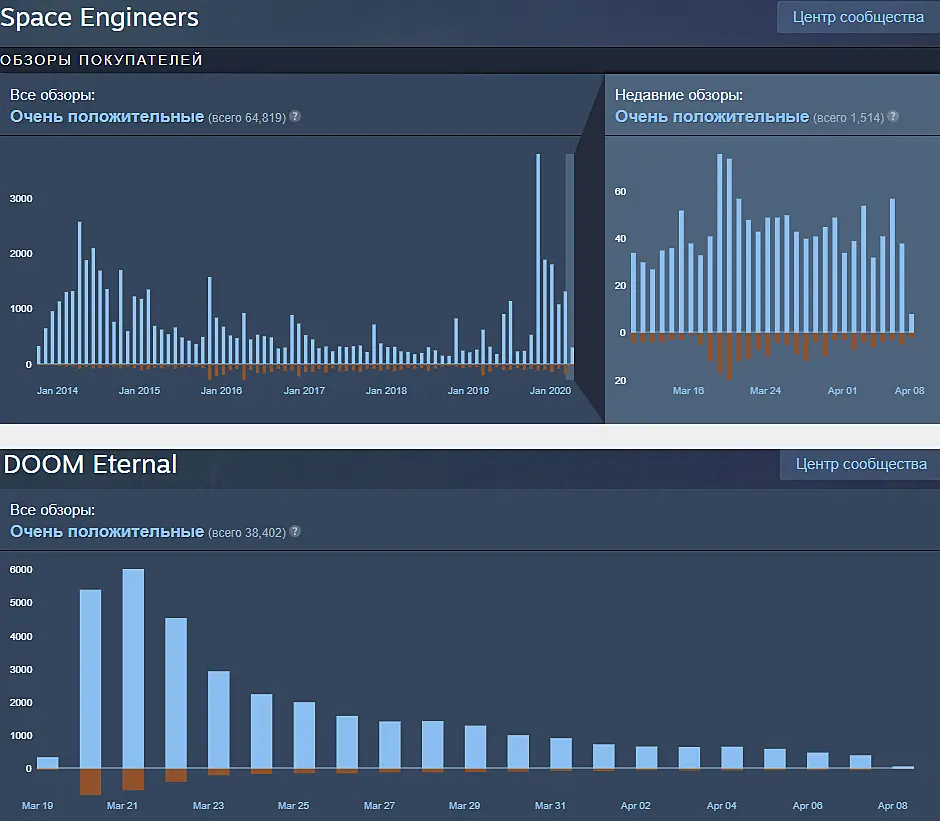Click DOOM Eternal negative bar under Mar 20

click(x=91, y=781)
